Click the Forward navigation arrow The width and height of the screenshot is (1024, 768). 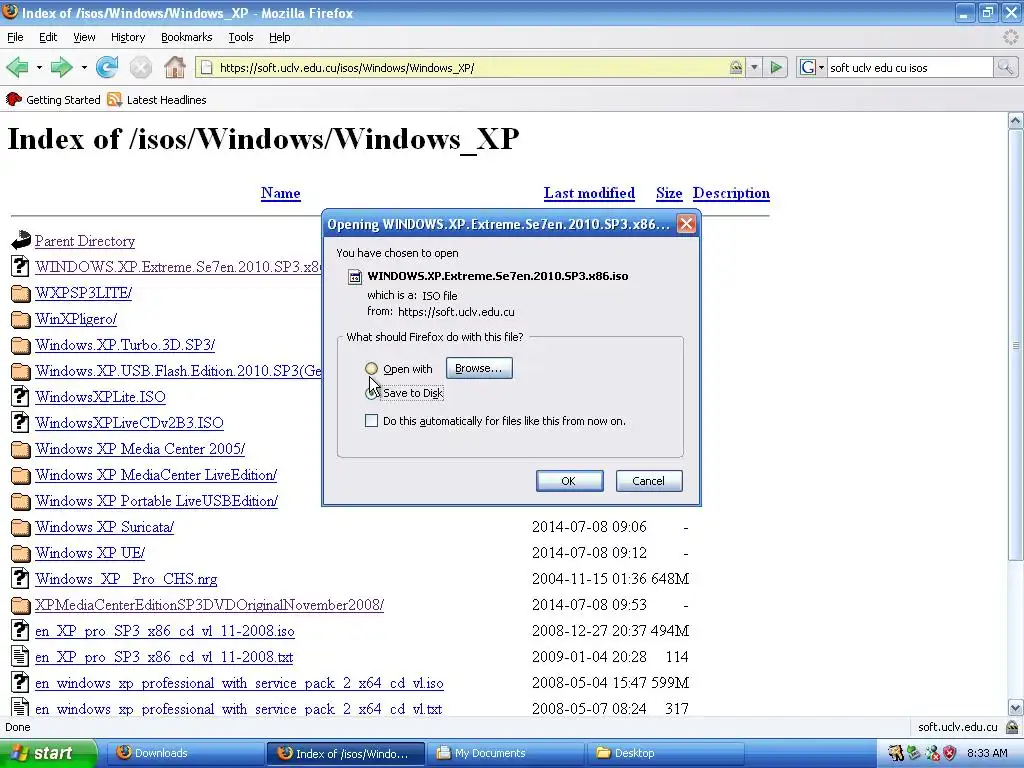click(x=61, y=67)
